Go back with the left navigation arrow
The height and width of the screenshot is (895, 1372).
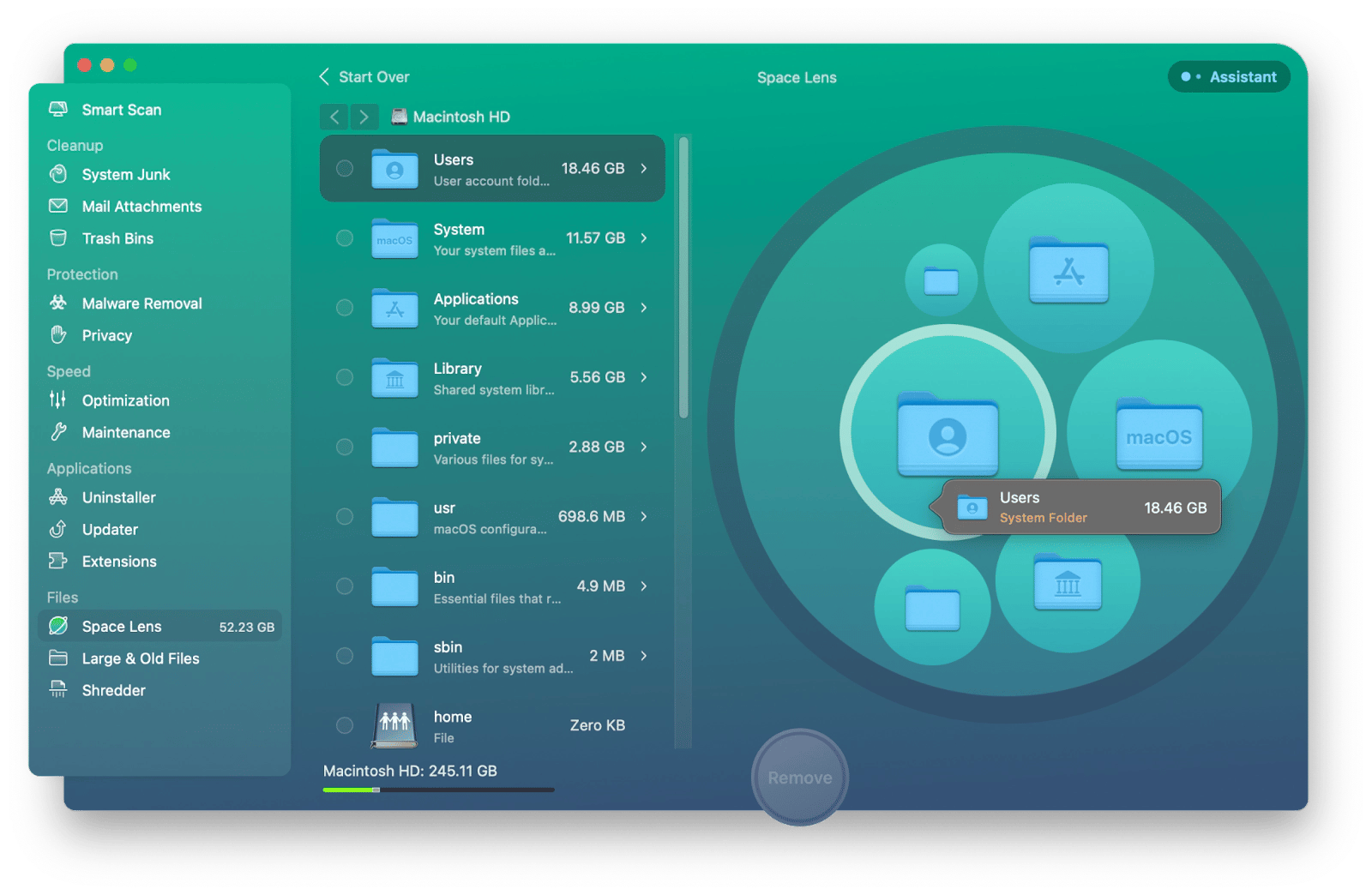coord(334,117)
